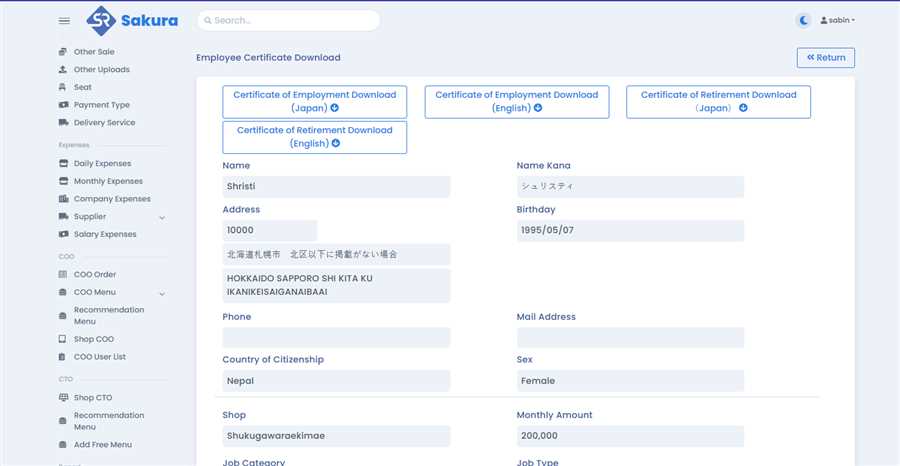
Task: Click the Delivery Service truck icon
Action: coord(63,123)
